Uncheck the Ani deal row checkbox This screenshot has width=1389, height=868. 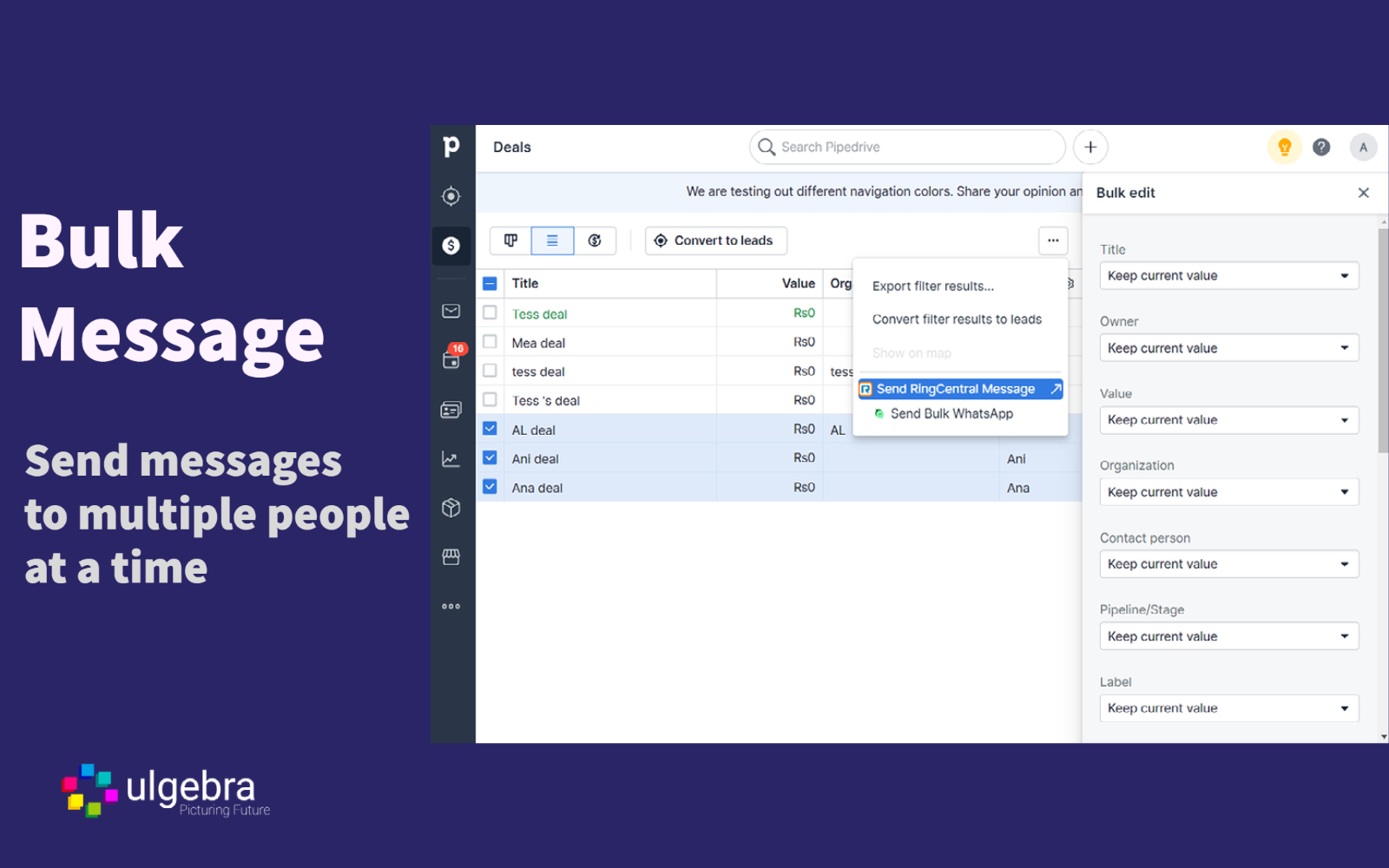click(490, 457)
